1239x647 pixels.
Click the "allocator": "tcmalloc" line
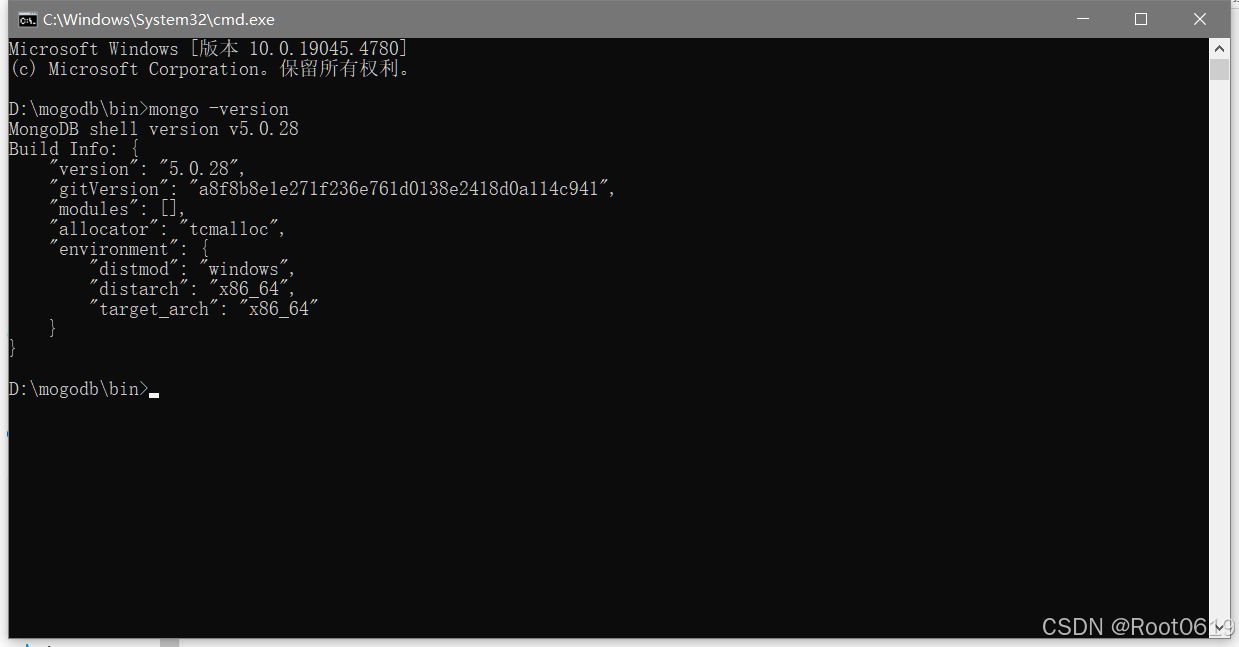pyautogui.click(x=167, y=229)
